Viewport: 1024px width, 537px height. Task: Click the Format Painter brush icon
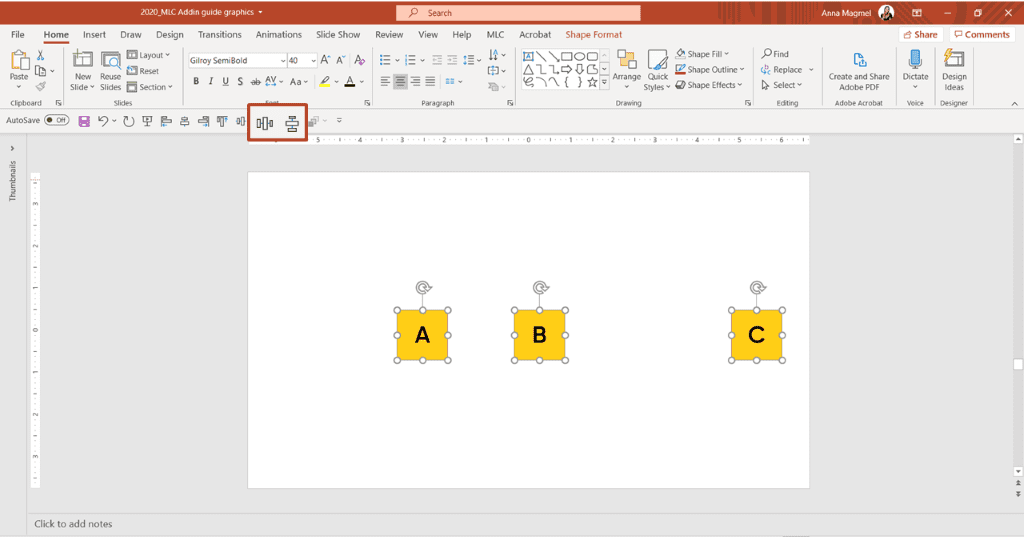click(x=40, y=86)
